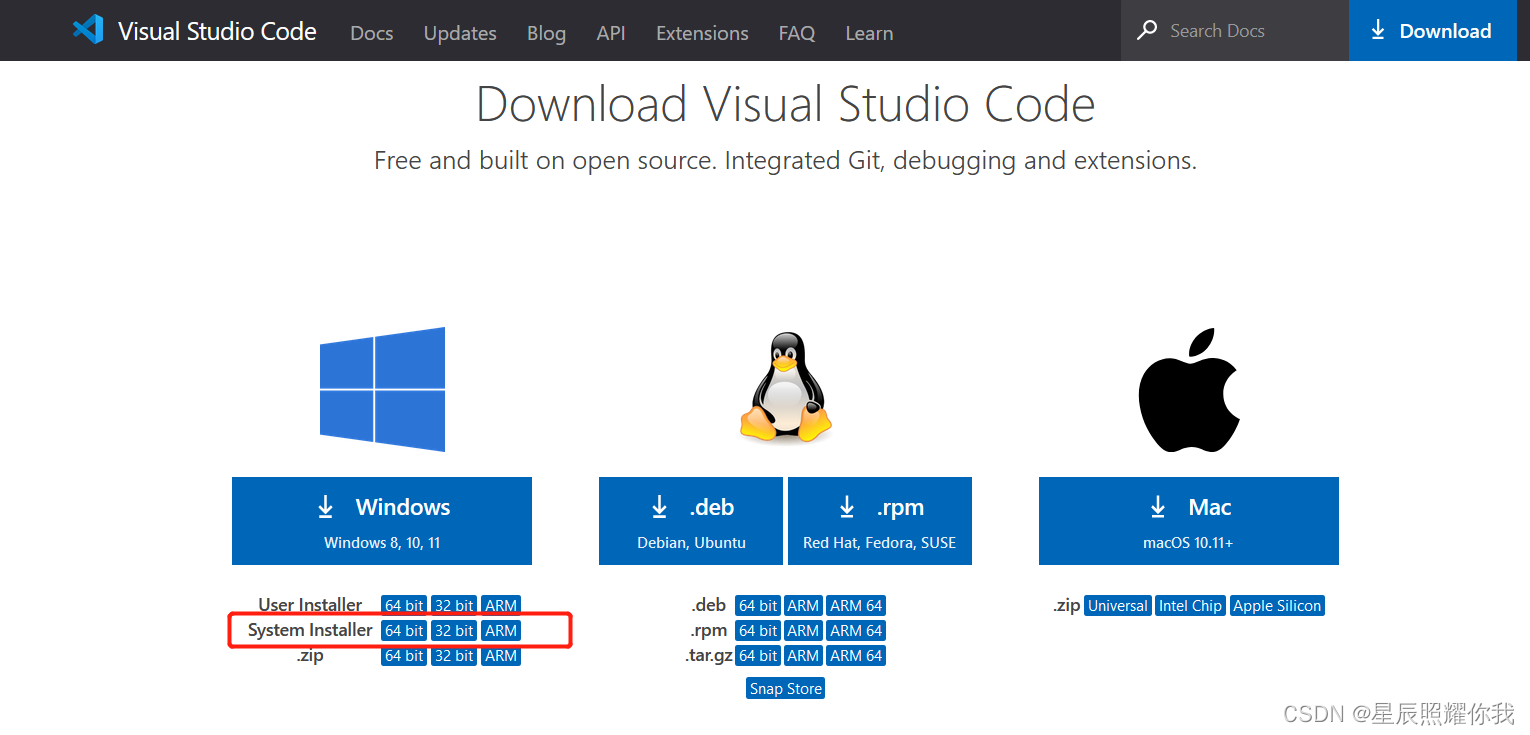
Task: Click the Apple logo image
Action: click(1189, 390)
